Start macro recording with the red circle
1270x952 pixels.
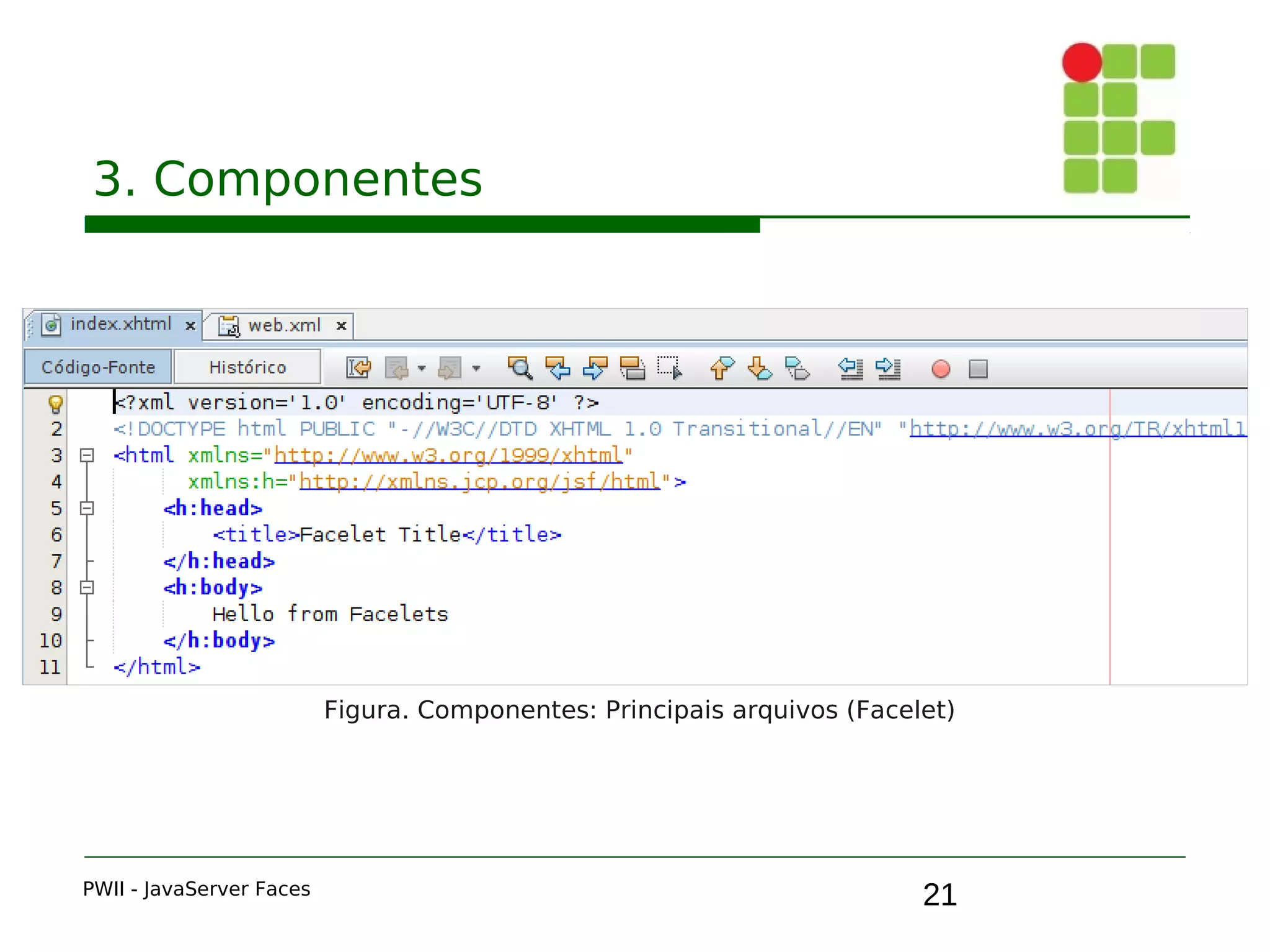pos(941,369)
